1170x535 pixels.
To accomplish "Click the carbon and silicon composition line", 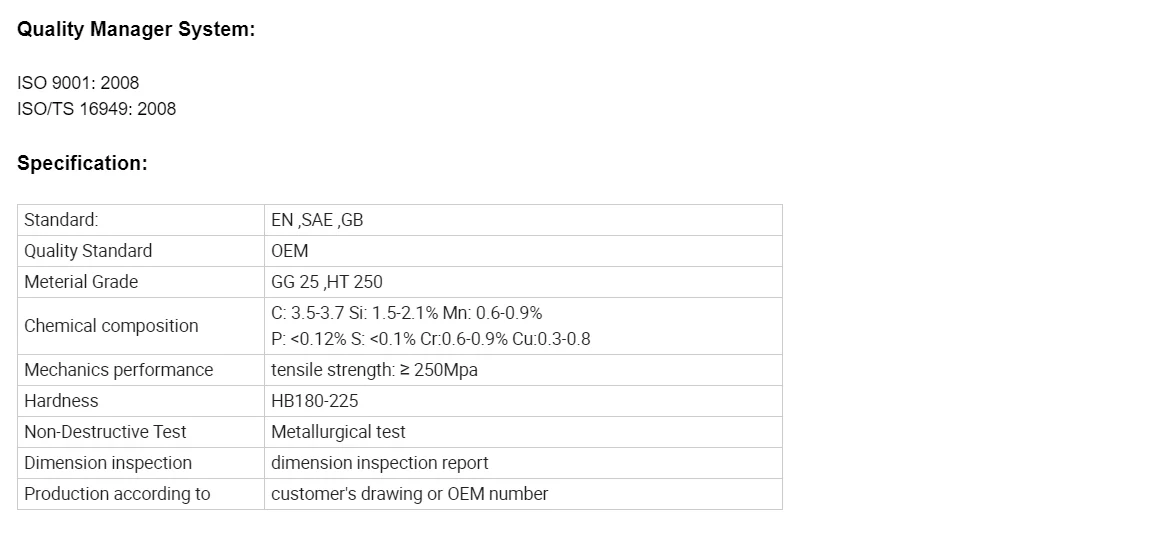I will (x=407, y=313).
